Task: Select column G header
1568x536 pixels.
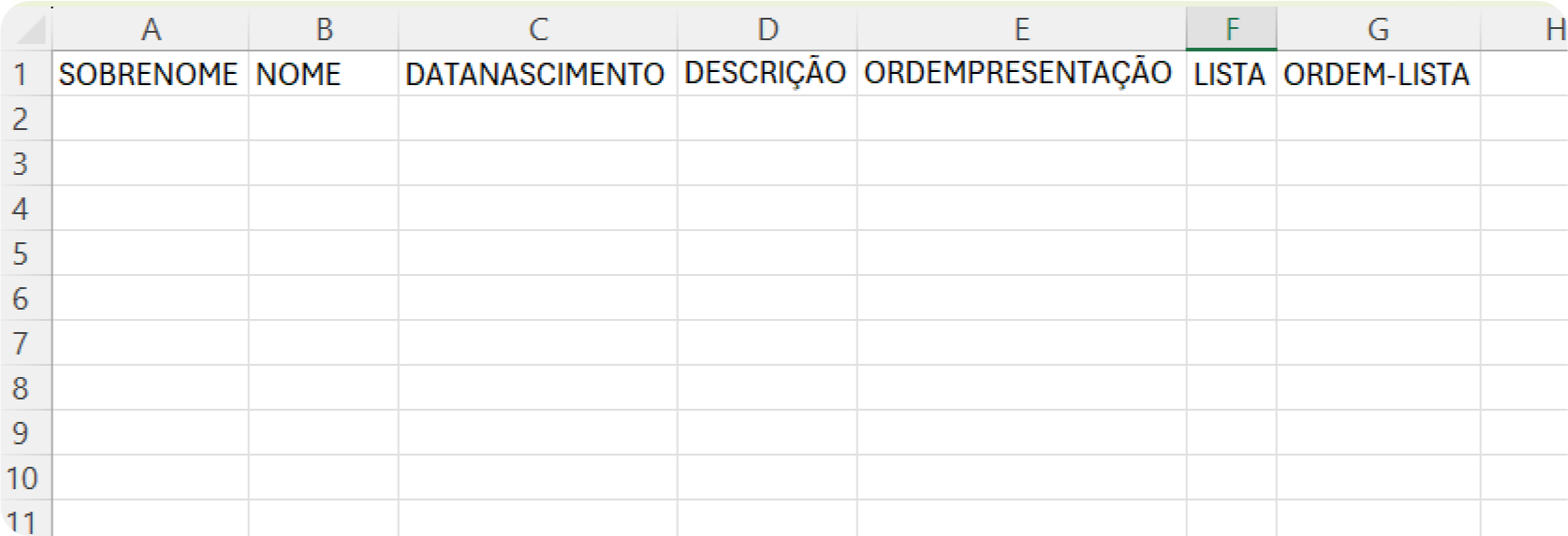Action: 1378,29
